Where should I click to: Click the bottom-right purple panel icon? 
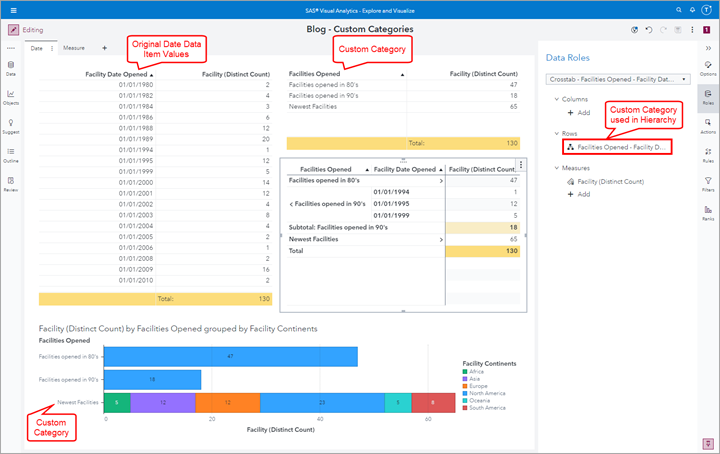point(708,443)
